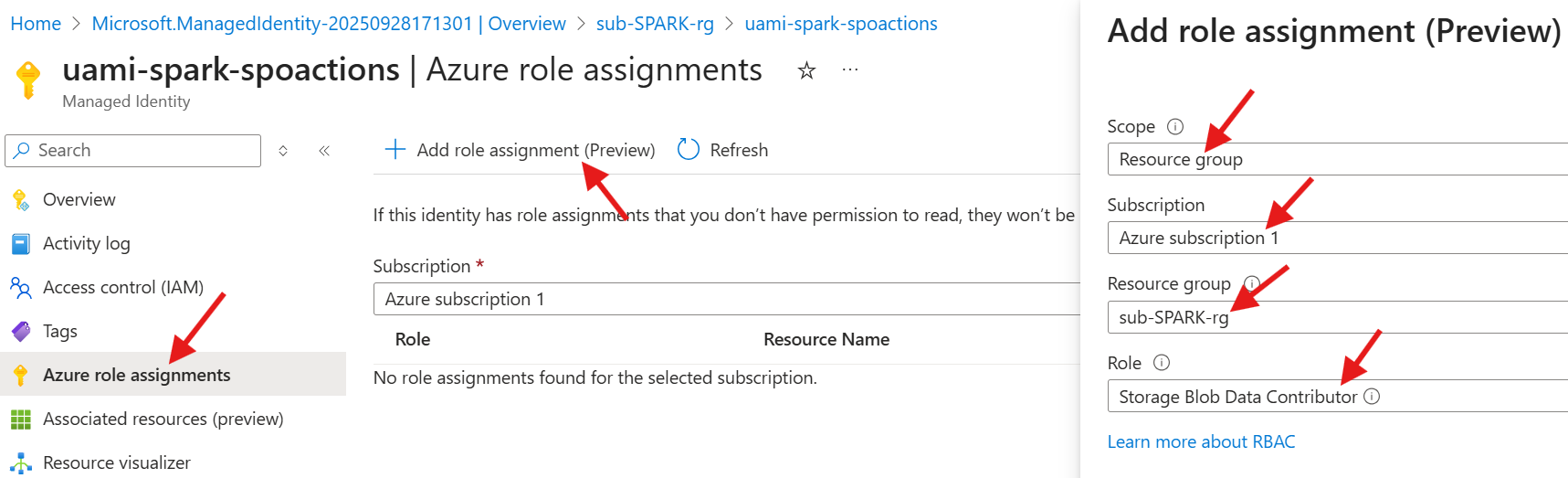
Task: Click the favorite star icon
Action: point(806,70)
